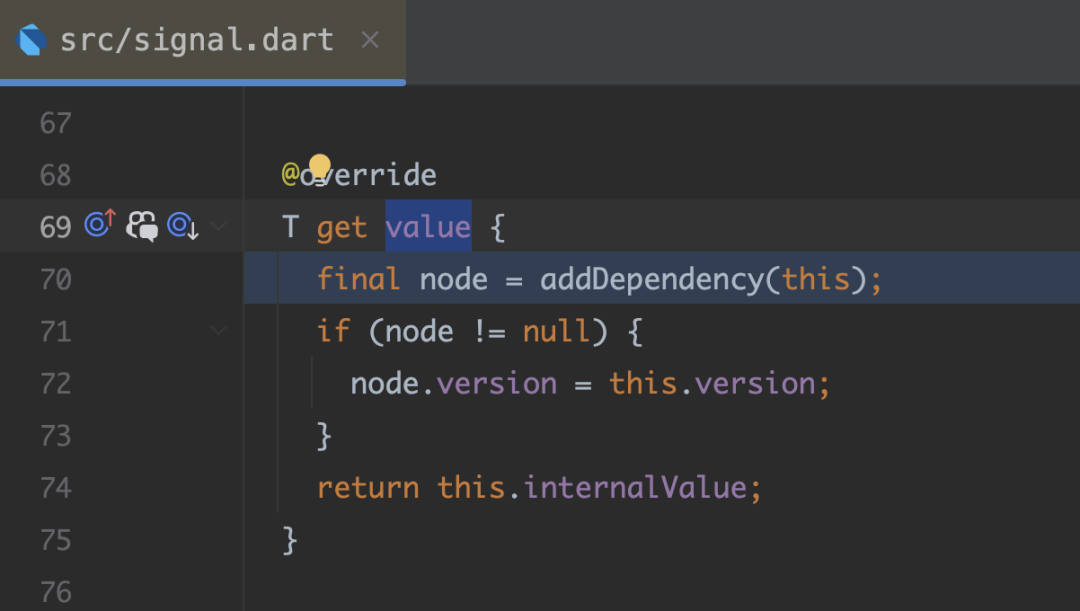Image resolution: width=1080 pixels, height=611 pixels.
Task: Click the overrides up-arrow gutter icon
Action: point(100,225)
